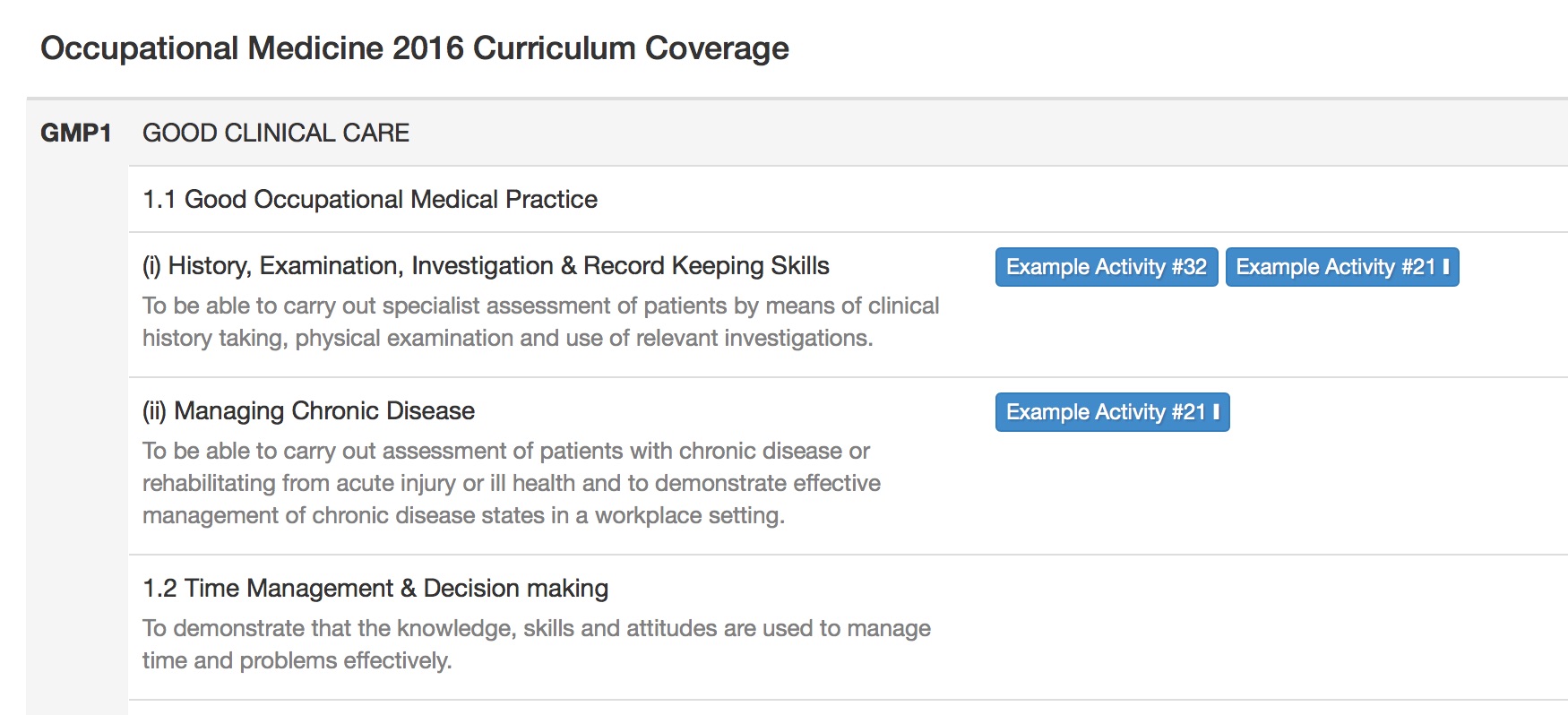Click the History, Examination, Investigation & Record Keeping heading
The image size is (1568, 715).
[x=486, y=266]
